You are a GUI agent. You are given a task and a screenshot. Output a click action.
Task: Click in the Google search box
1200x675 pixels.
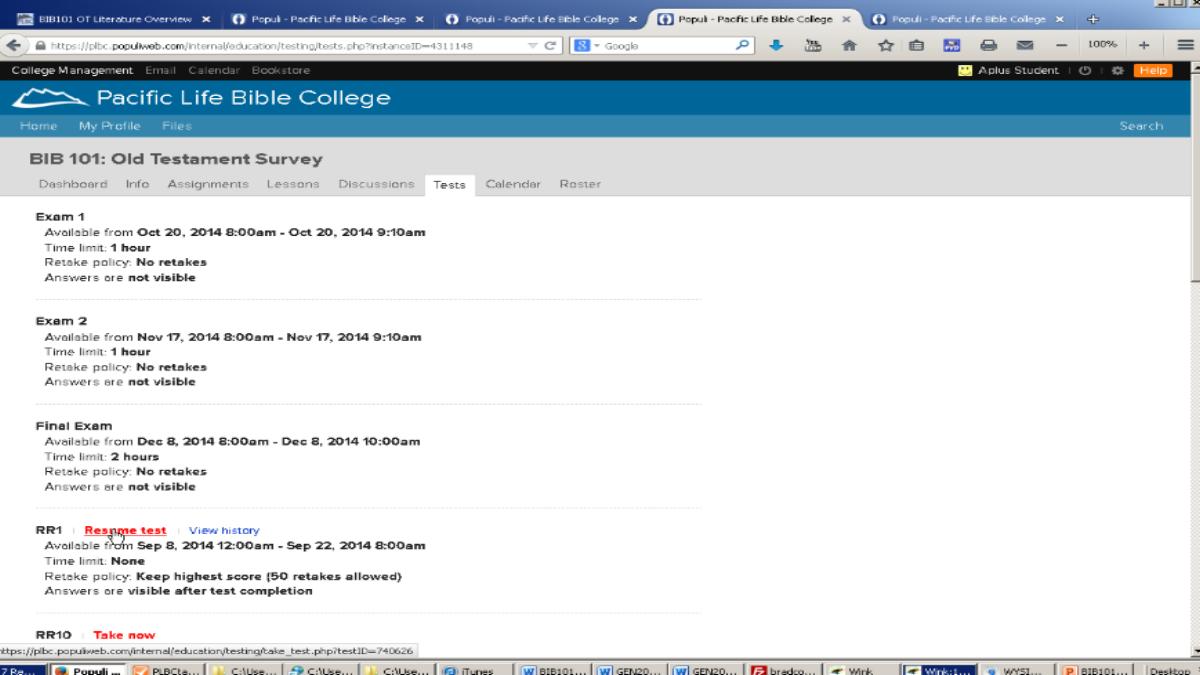[x=665, y=45]
